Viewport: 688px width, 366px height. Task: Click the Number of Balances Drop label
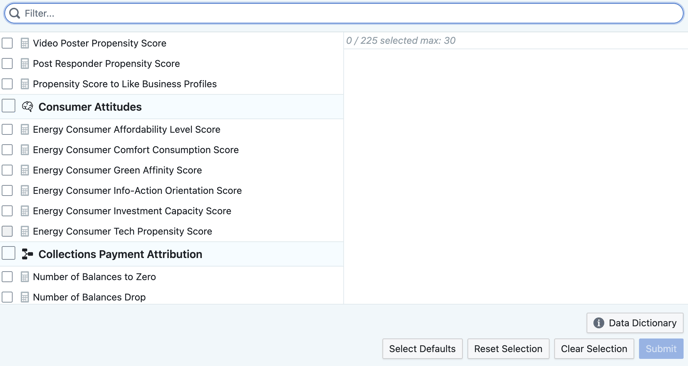pyautogui.click(x=89, y=297)
